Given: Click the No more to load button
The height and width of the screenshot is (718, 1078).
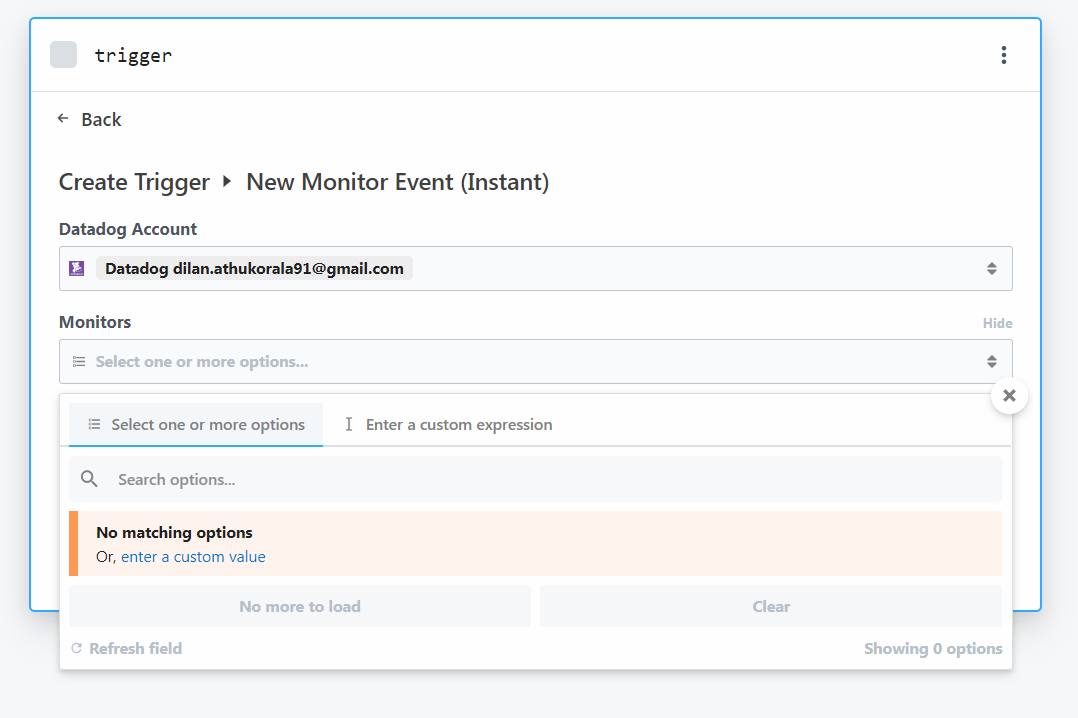Looking at the screenshot, I should click(x=300, y=606).
